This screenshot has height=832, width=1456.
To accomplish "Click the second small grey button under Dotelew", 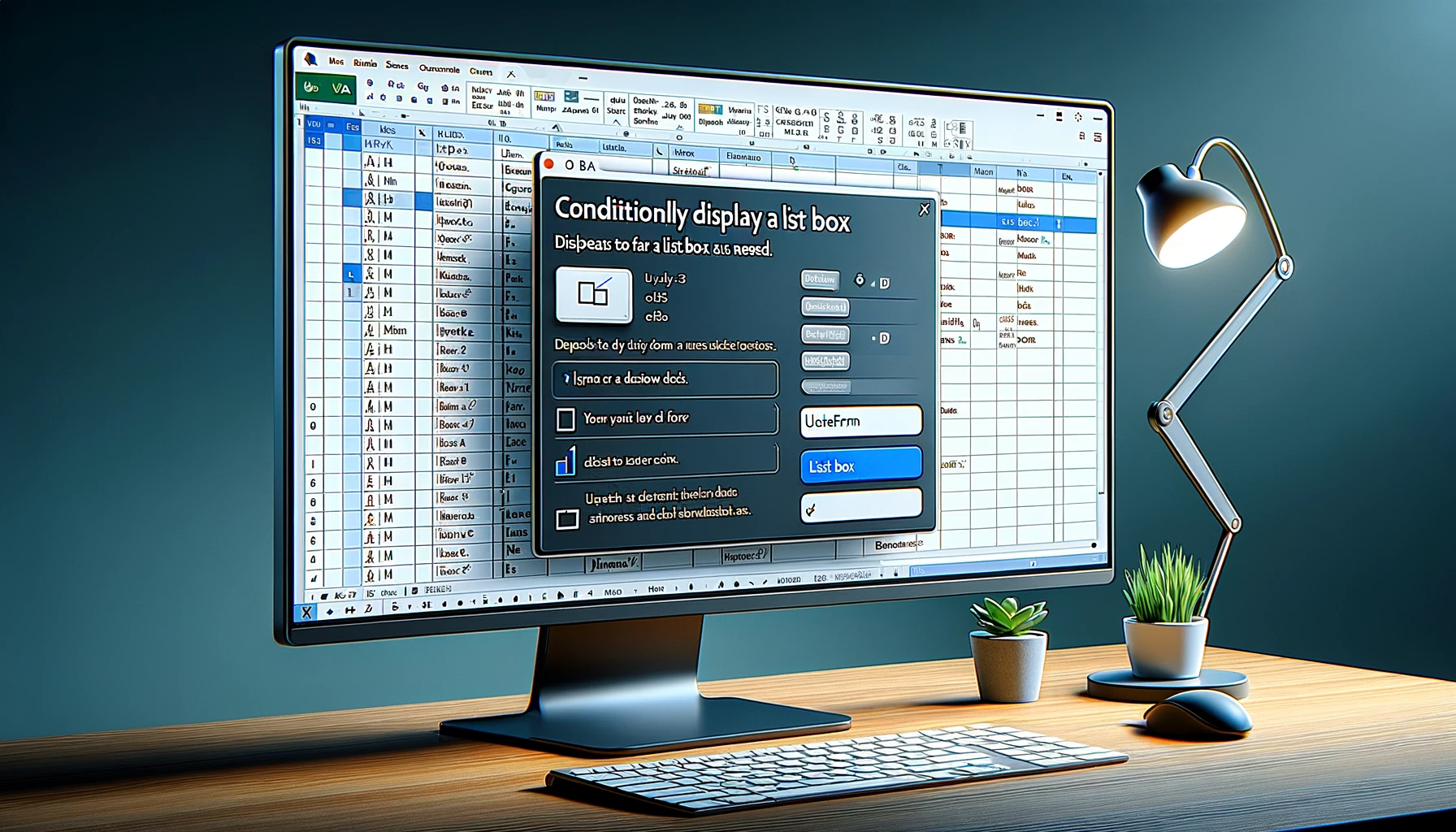I will tap(825, 307).
